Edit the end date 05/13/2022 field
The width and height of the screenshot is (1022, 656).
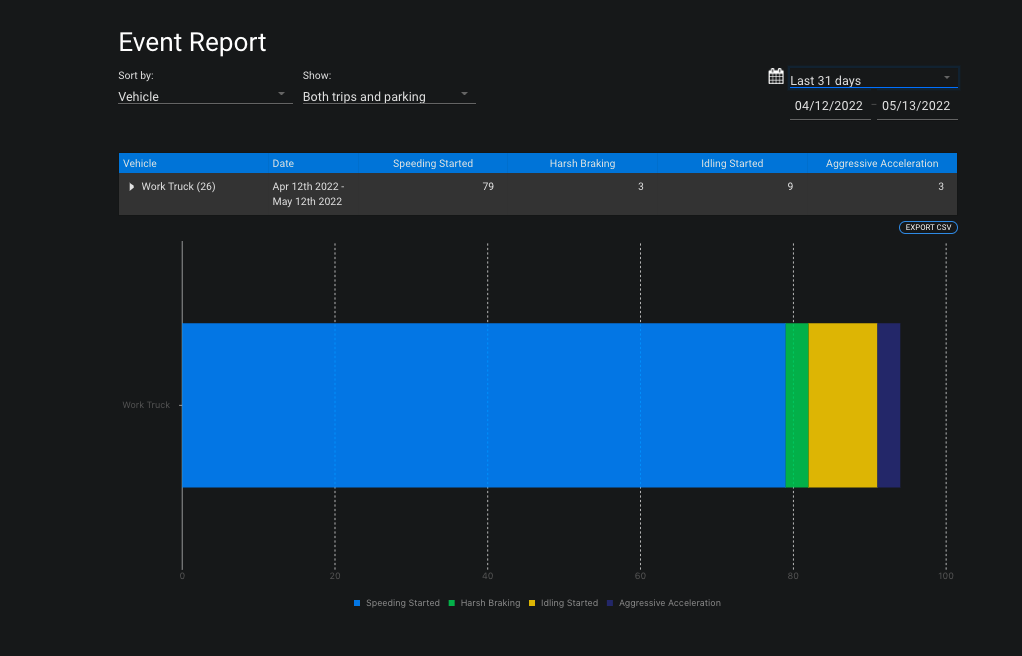(x=916, y=106)
